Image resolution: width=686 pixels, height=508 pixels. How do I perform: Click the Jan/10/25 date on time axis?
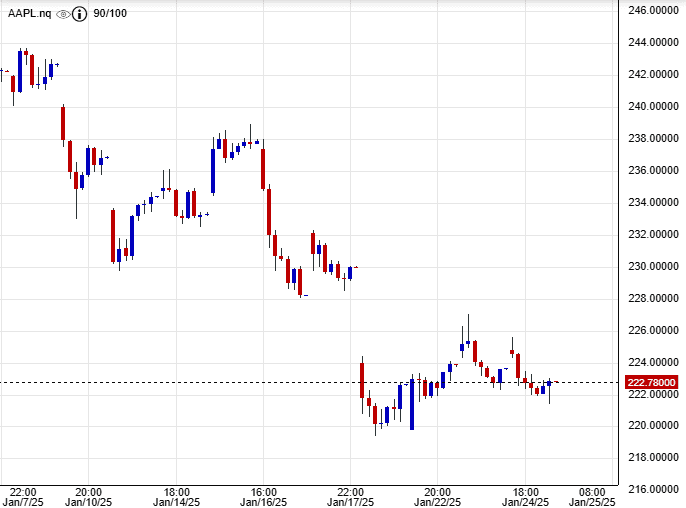point(88,502)
